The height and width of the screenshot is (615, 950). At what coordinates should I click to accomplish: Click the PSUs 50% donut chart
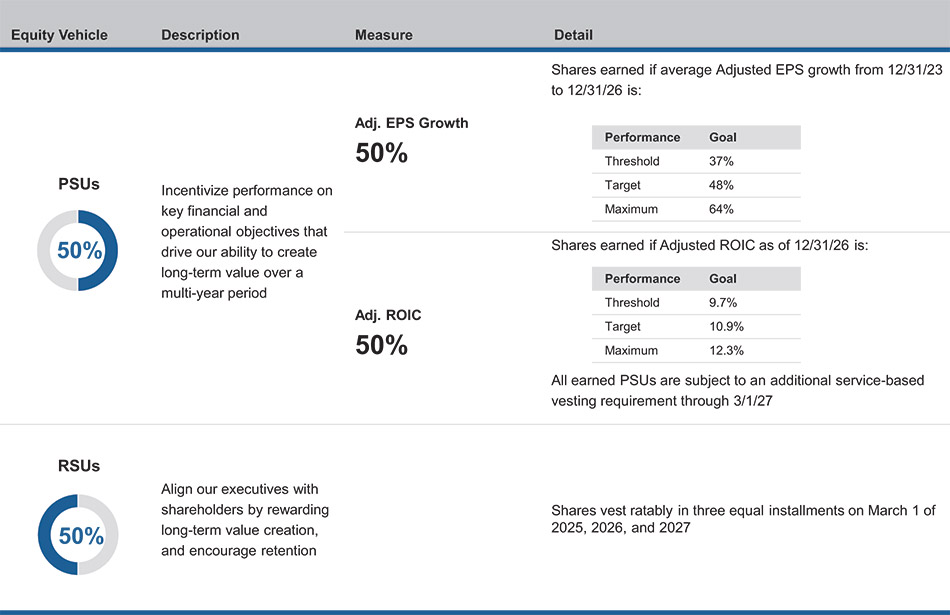78,251
